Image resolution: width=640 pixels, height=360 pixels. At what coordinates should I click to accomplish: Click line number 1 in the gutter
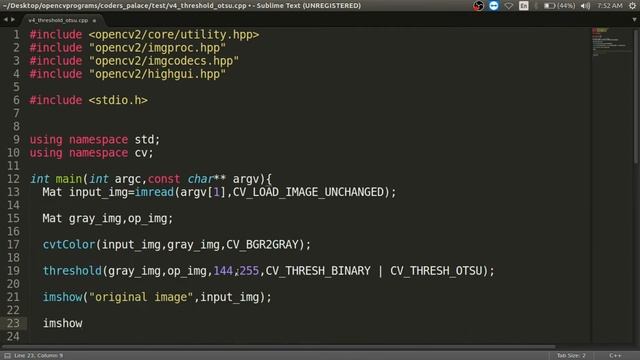pyautogui.click(x=16, y=35)
